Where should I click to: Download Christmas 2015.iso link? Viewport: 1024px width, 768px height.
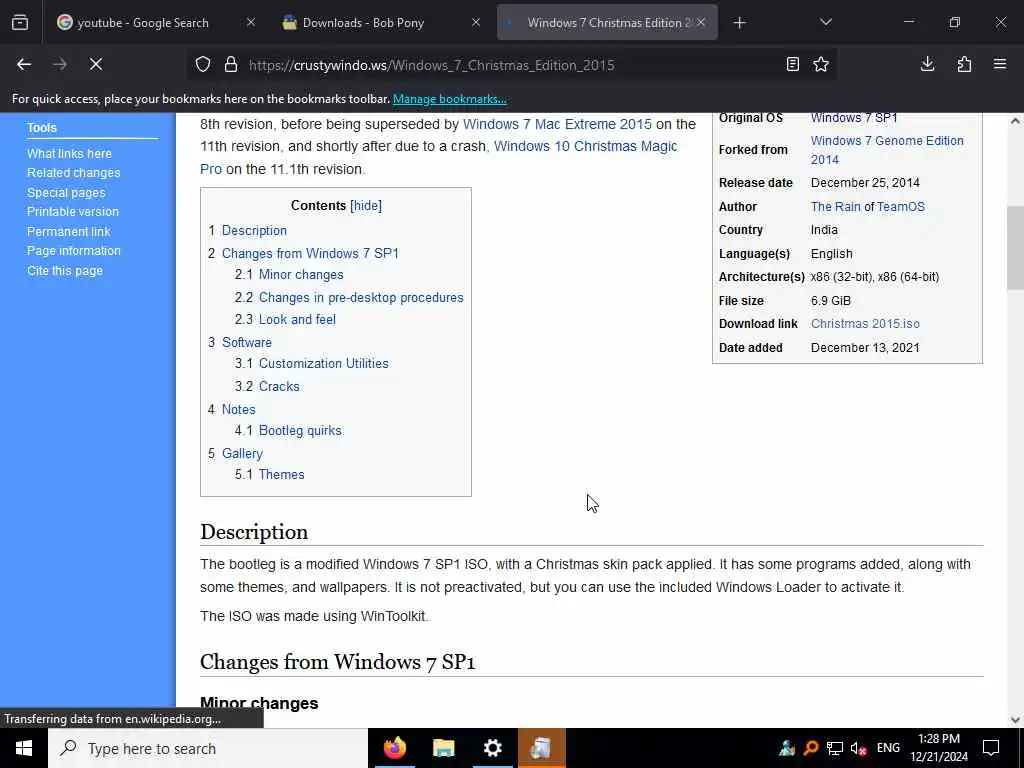[865, 324]
